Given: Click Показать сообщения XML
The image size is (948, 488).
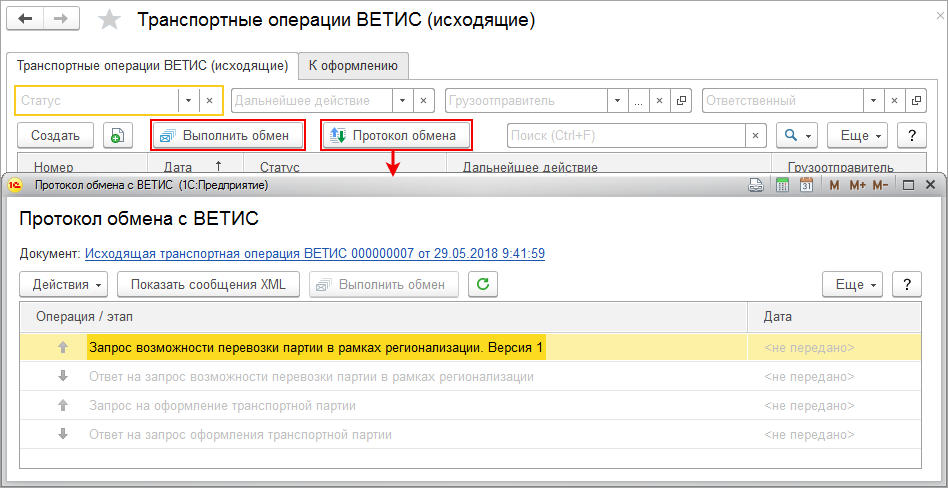Looking at the screenshot, I should (x=209, y=284).
